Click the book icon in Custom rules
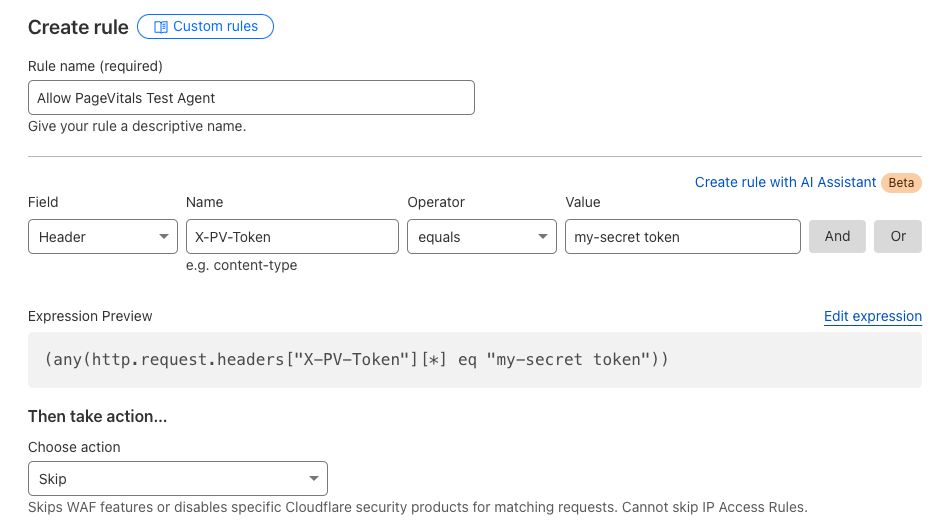950x526 pixels. (x=161, y=27)
